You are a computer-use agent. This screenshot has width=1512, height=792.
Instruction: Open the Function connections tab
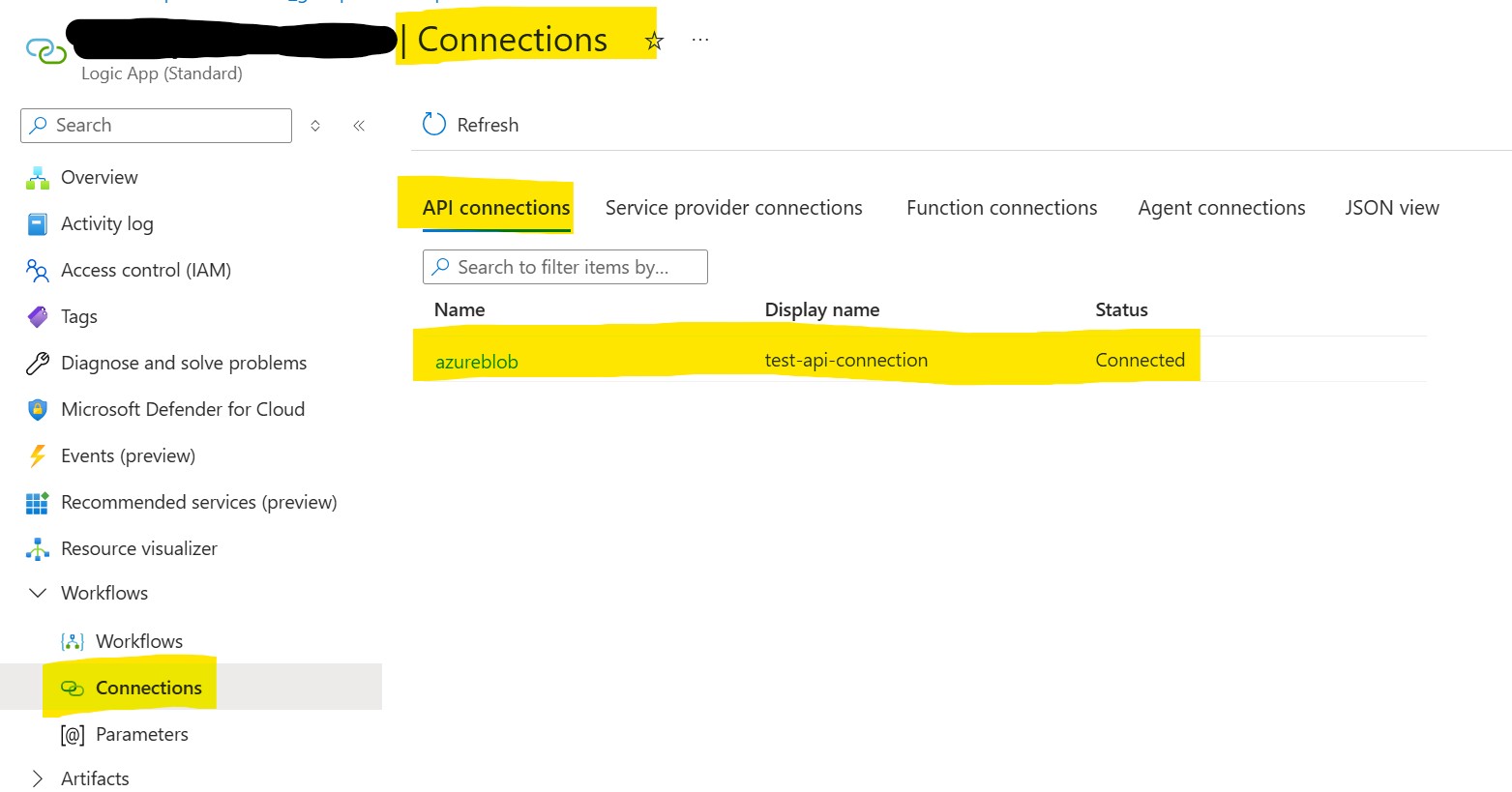1001,208
